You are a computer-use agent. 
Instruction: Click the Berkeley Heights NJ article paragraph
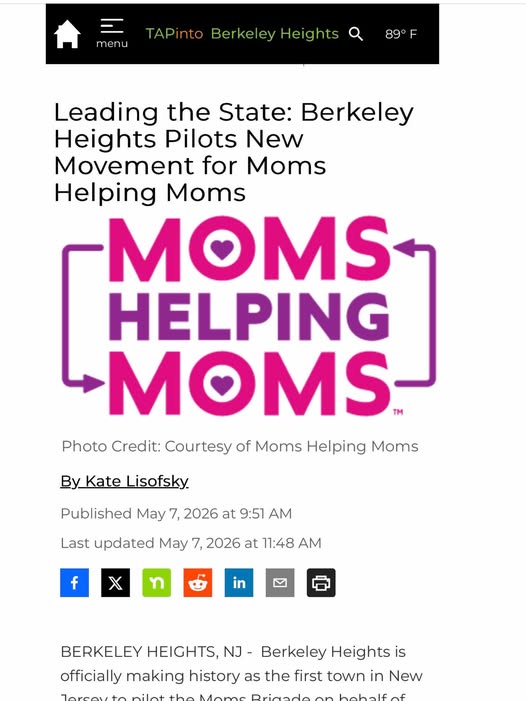tap(241, 672)
